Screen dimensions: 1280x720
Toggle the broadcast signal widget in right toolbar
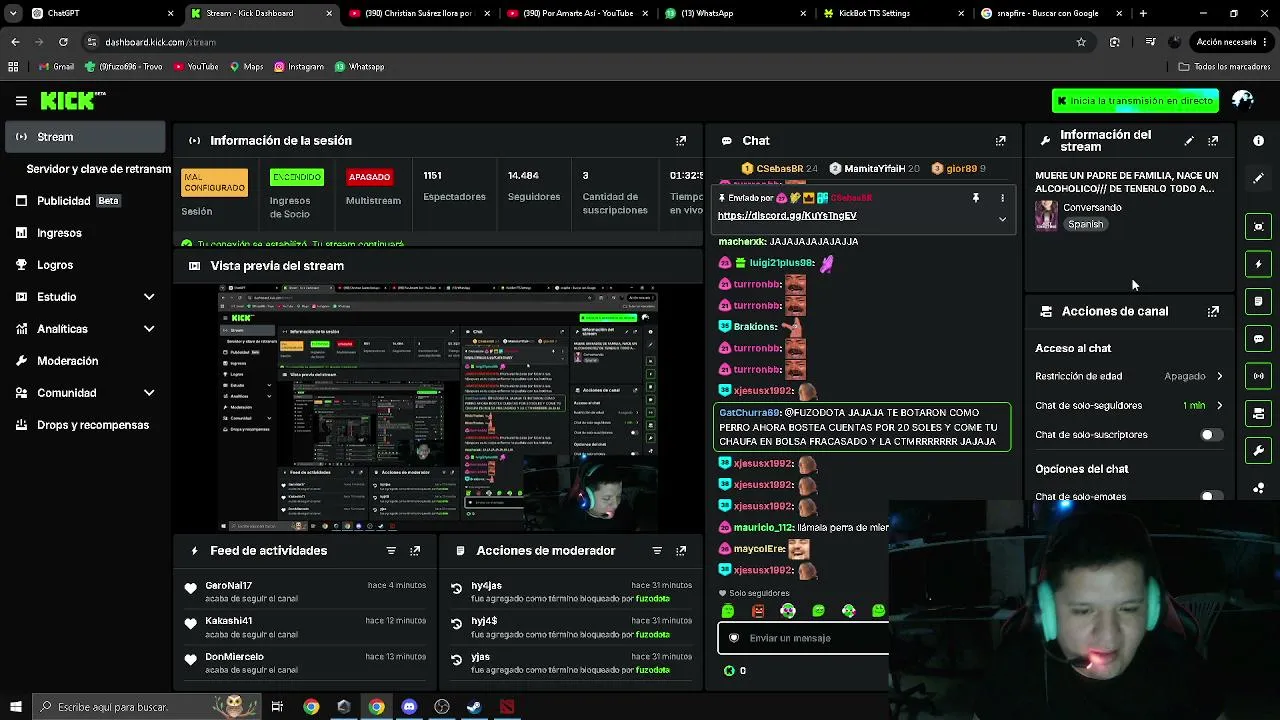tap(1258, 376)
